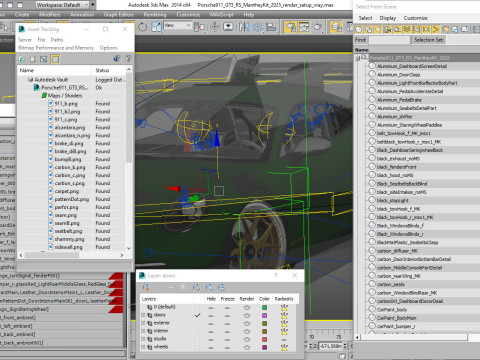480x360 pixels.
Task: Open the Graph Editors menu
Action: pos(119,15)
